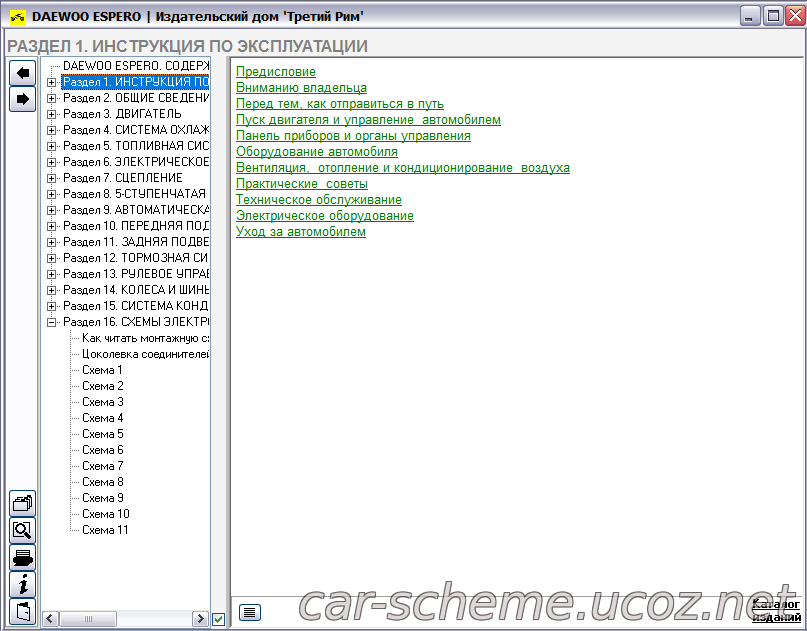Open Оборудование автомобиля link
Screen dimensions: 807x631
click(x=317, y=152)
